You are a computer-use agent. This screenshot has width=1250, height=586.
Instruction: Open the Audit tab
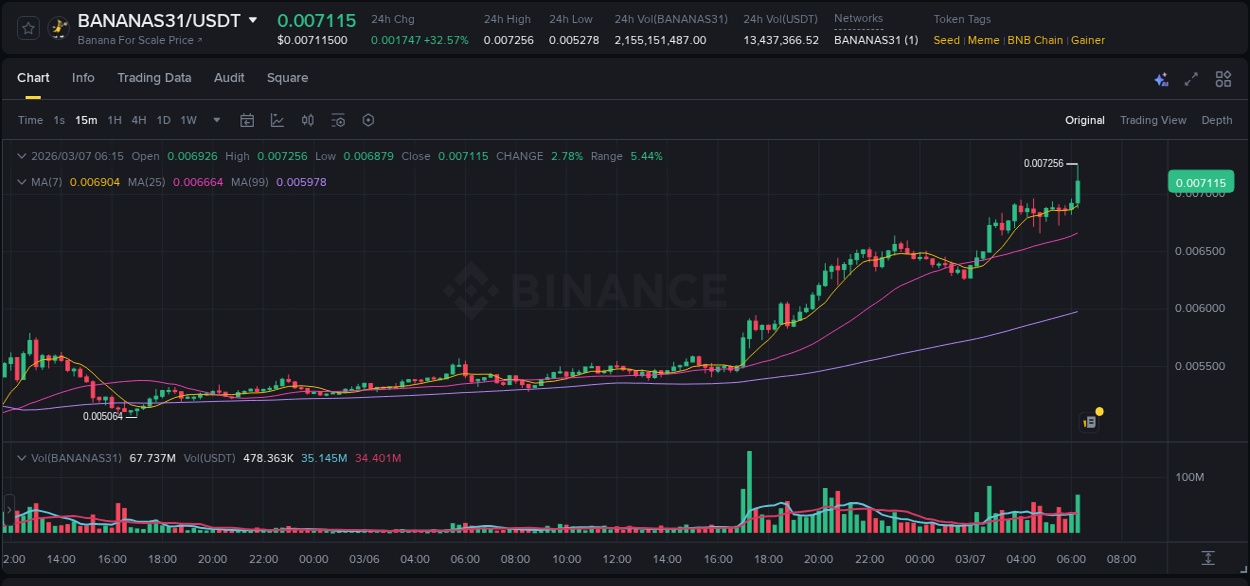click(x=229, y=78)
